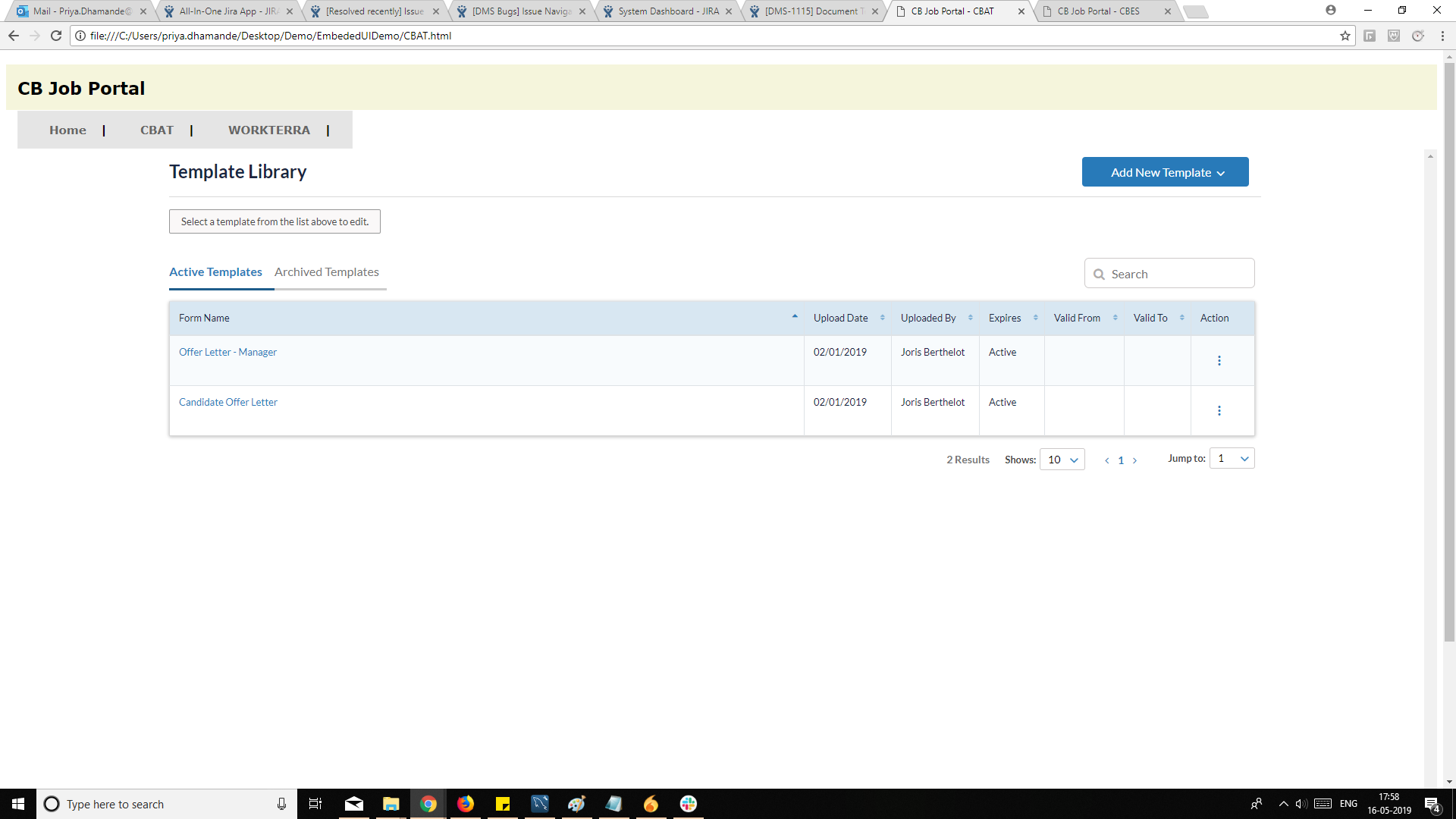Viewport: 1456px width, 819px height.
Task: Open WORKTERRA menu item
Action: point(269,130)
